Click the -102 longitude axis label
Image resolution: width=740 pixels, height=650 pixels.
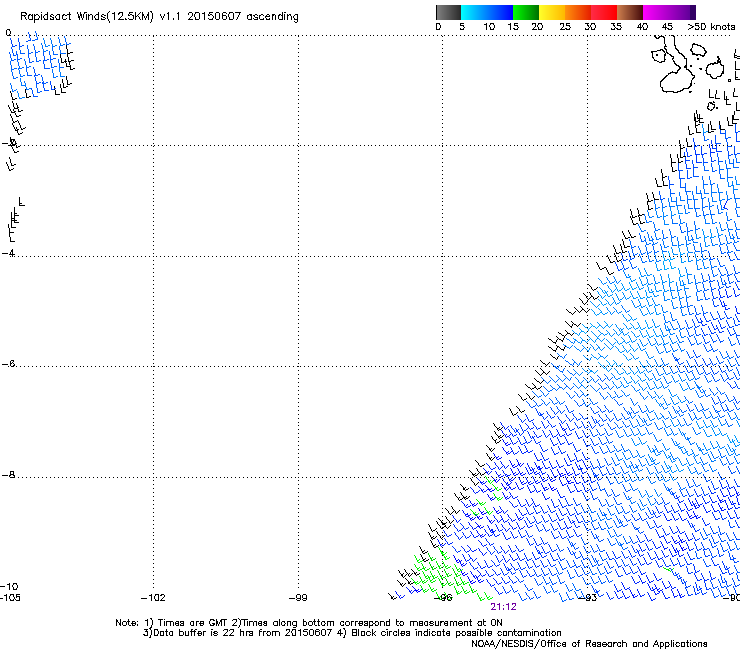point(153,598)
